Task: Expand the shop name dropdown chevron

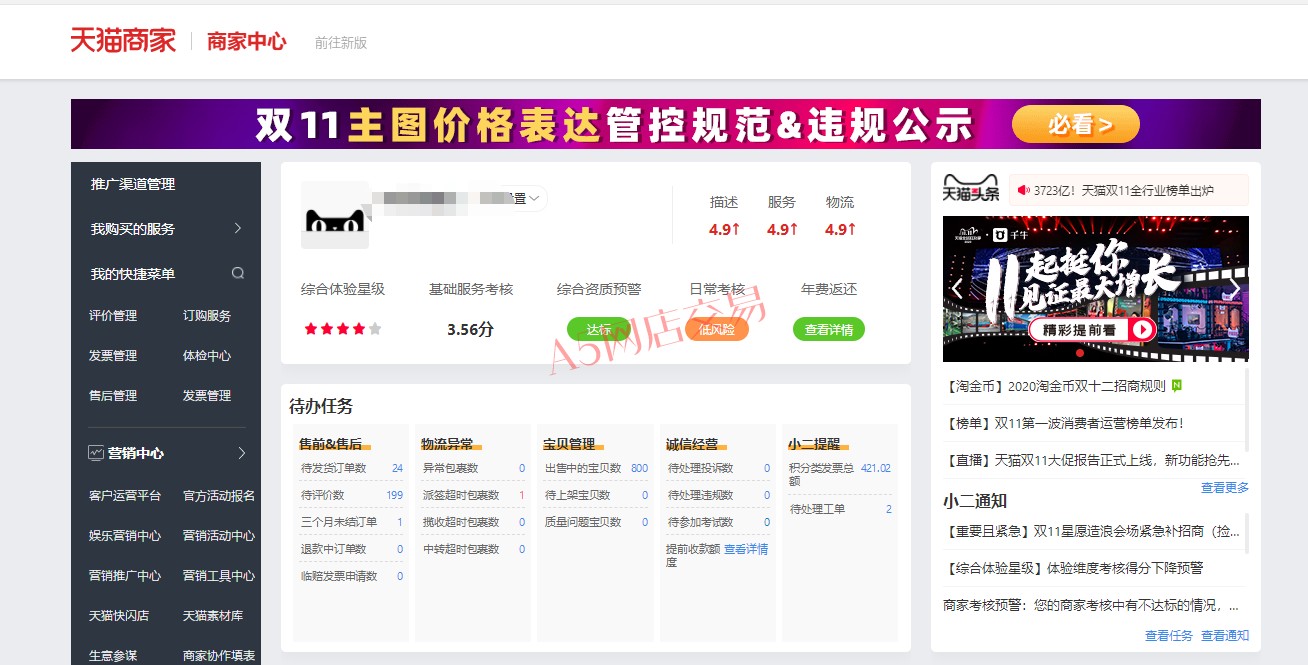Action: 535,198
